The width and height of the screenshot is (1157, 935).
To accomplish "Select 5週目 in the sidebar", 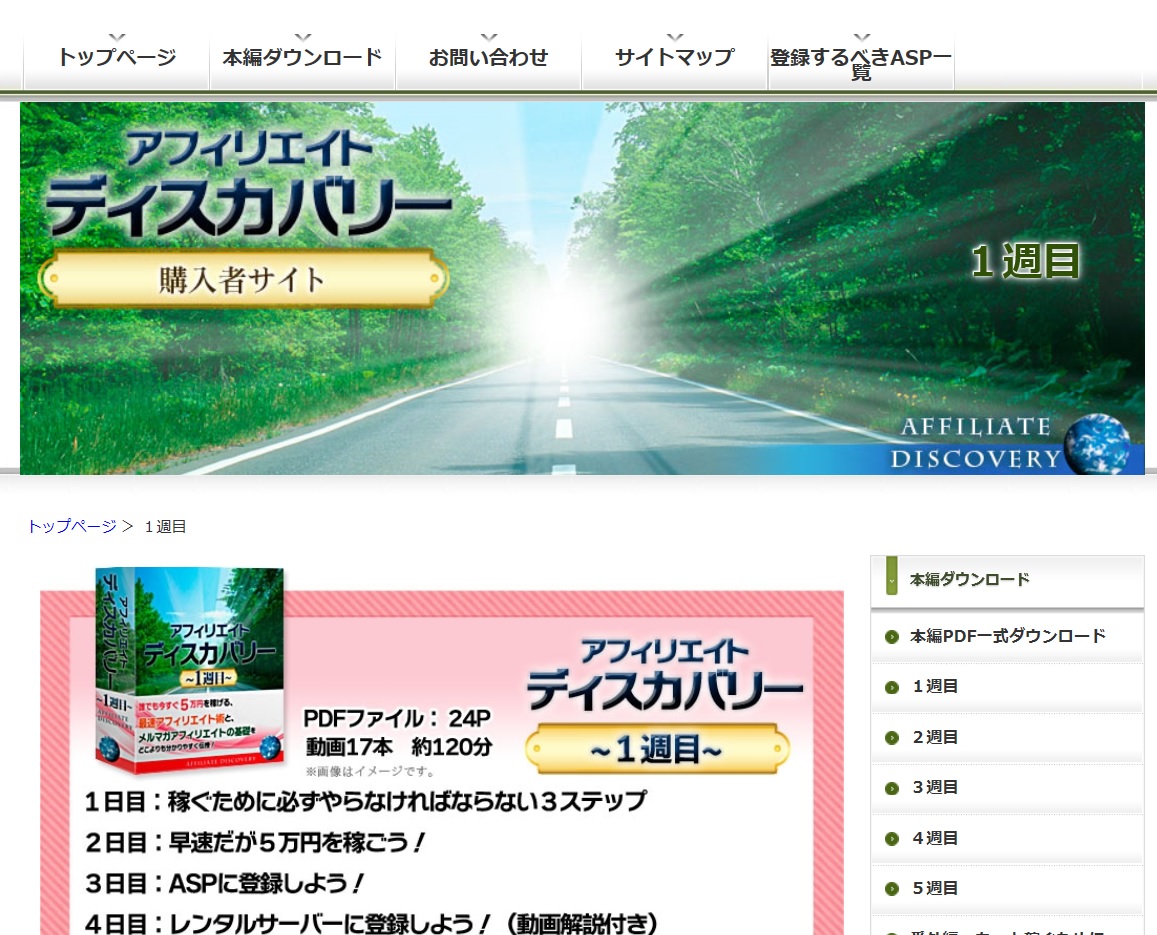I will [x=935, y=888].
